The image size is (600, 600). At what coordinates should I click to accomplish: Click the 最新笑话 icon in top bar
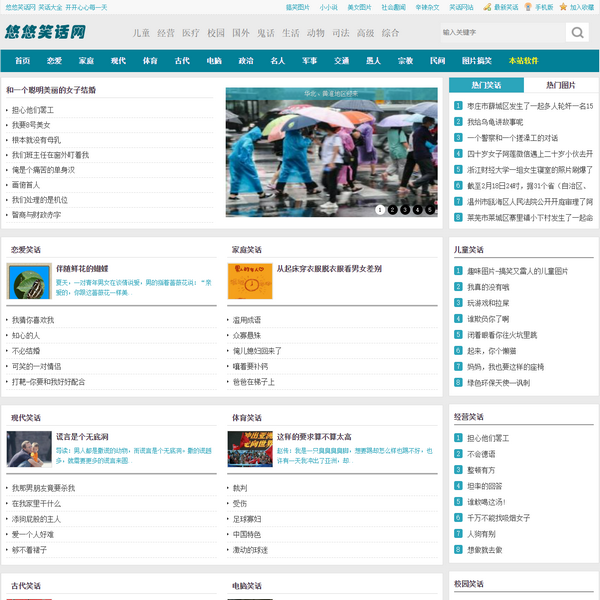(x=485, y=6)
